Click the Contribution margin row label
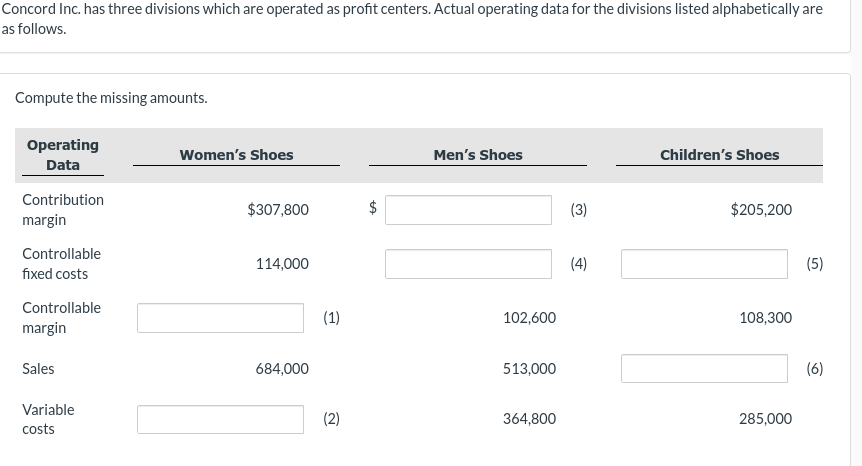This screenshot has height=466, width=862. [x=62, y=209]
